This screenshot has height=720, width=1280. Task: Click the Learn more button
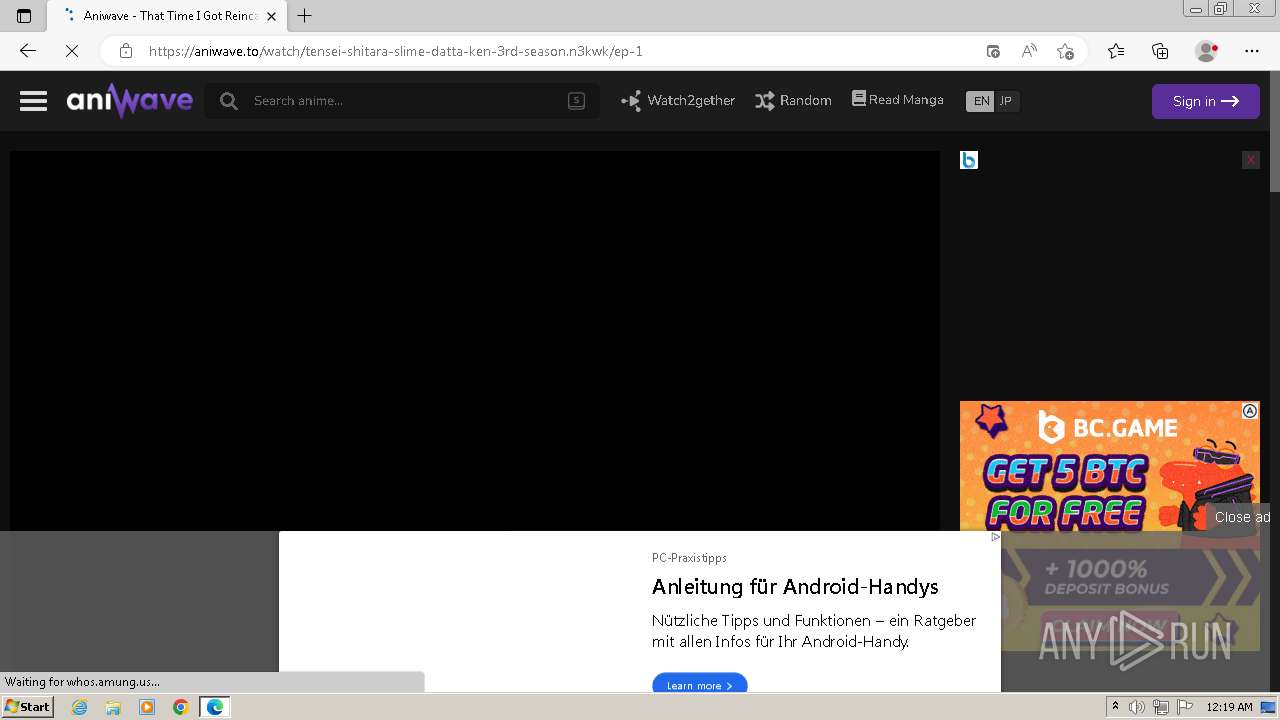699,685
